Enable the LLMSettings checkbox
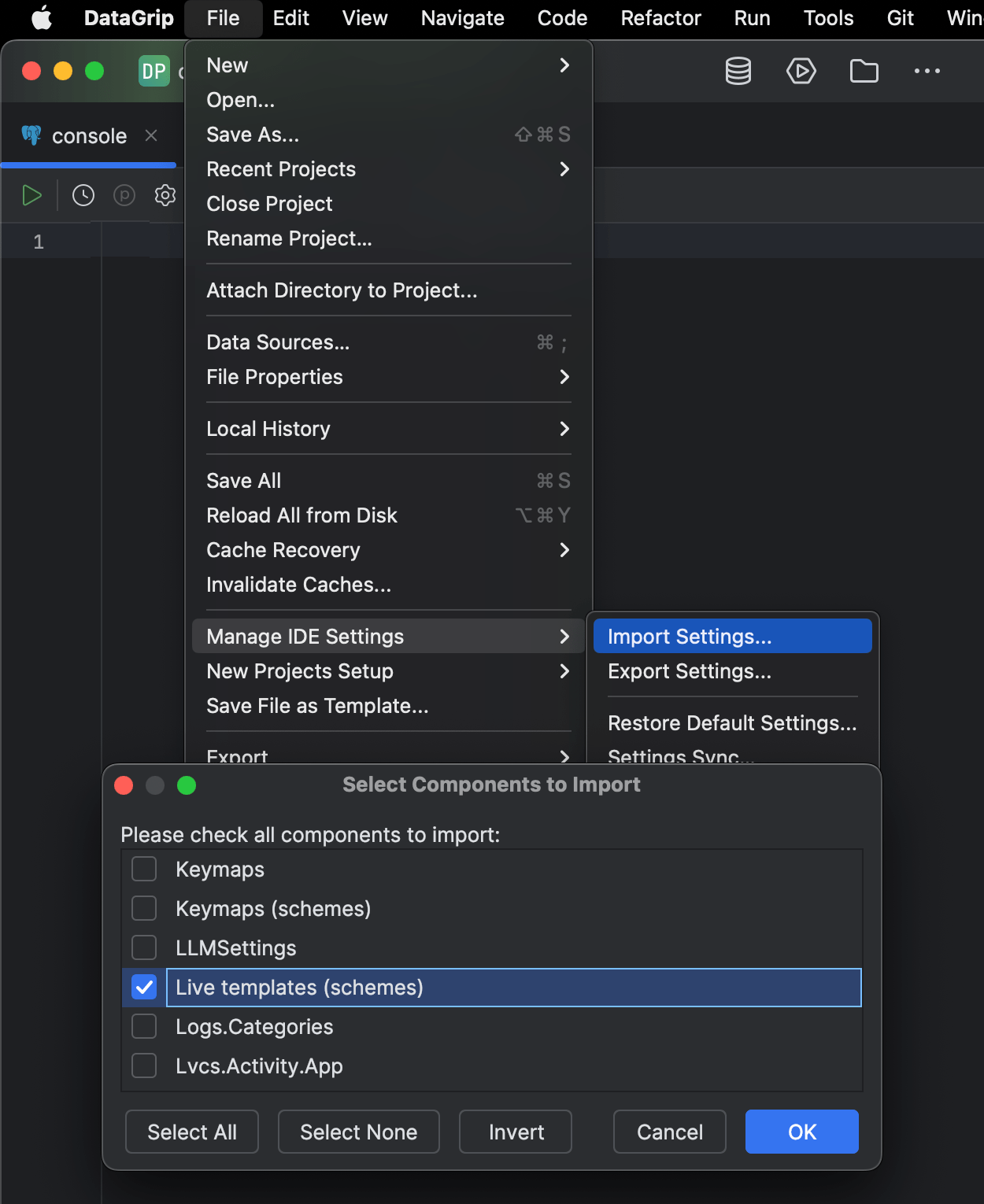984x1204 pixels. click(144, 947)
